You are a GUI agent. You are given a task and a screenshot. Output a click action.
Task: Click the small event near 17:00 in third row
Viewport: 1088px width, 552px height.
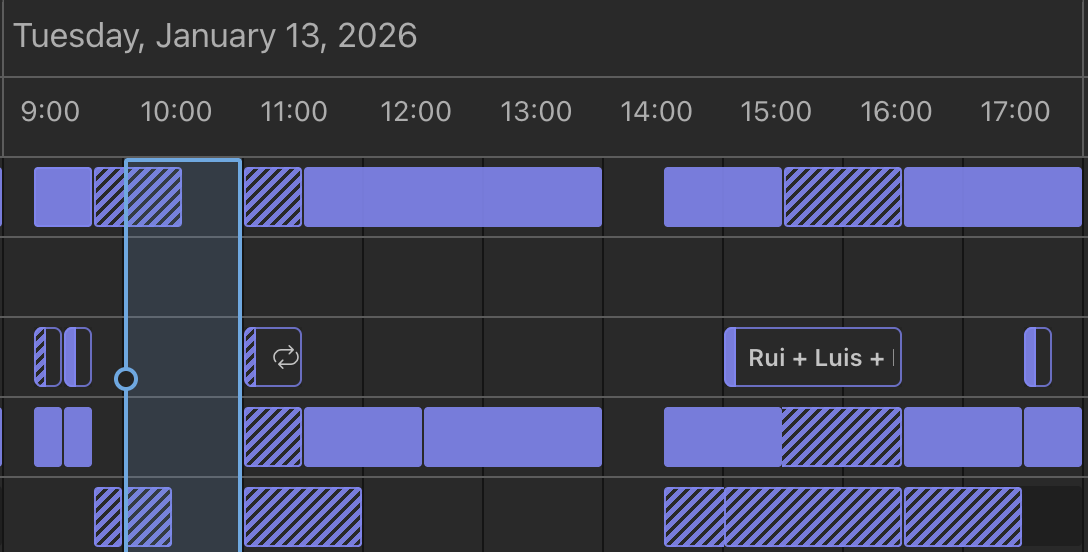click(1038, 357)
